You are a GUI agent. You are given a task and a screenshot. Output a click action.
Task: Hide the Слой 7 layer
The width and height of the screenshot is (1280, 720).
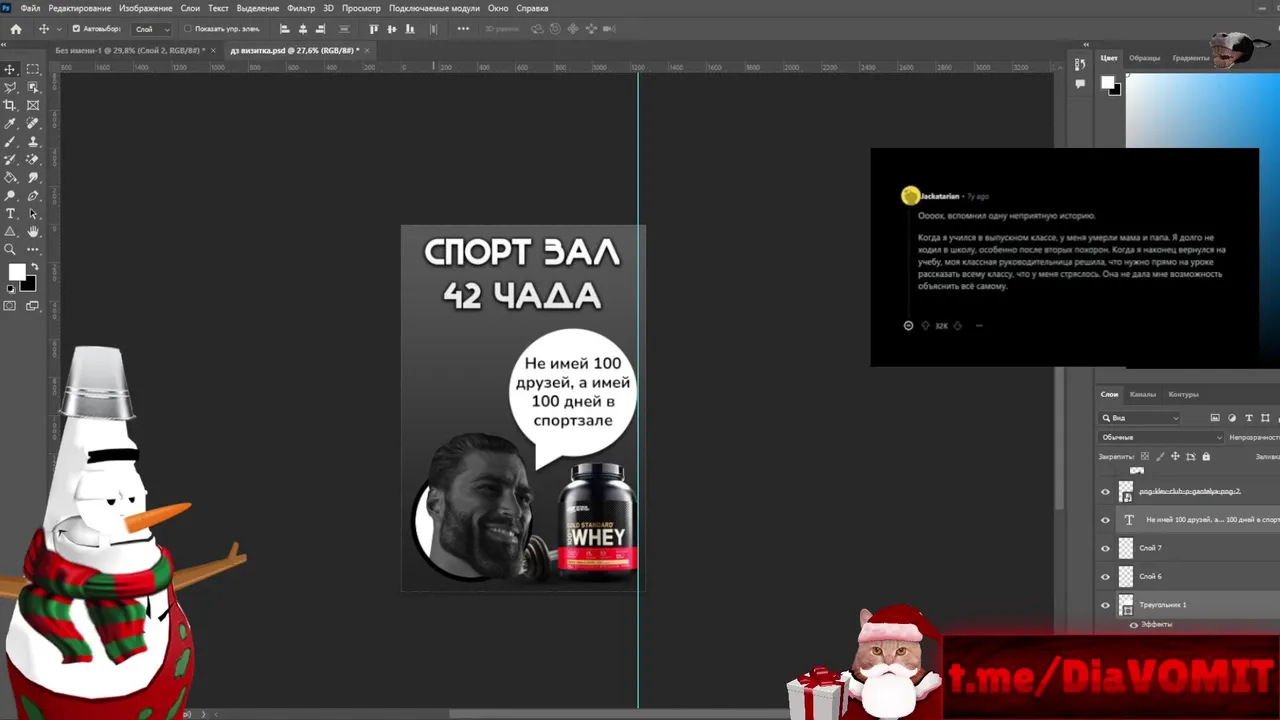click(x=1105, y=548)
